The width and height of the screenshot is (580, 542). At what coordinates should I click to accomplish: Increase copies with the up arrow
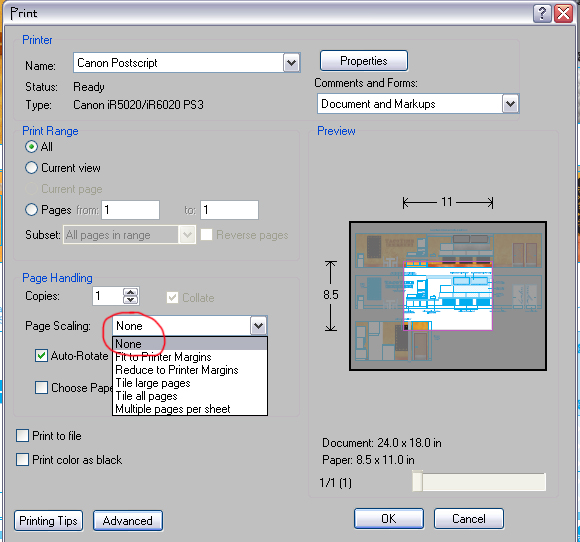tap(130, 292)
